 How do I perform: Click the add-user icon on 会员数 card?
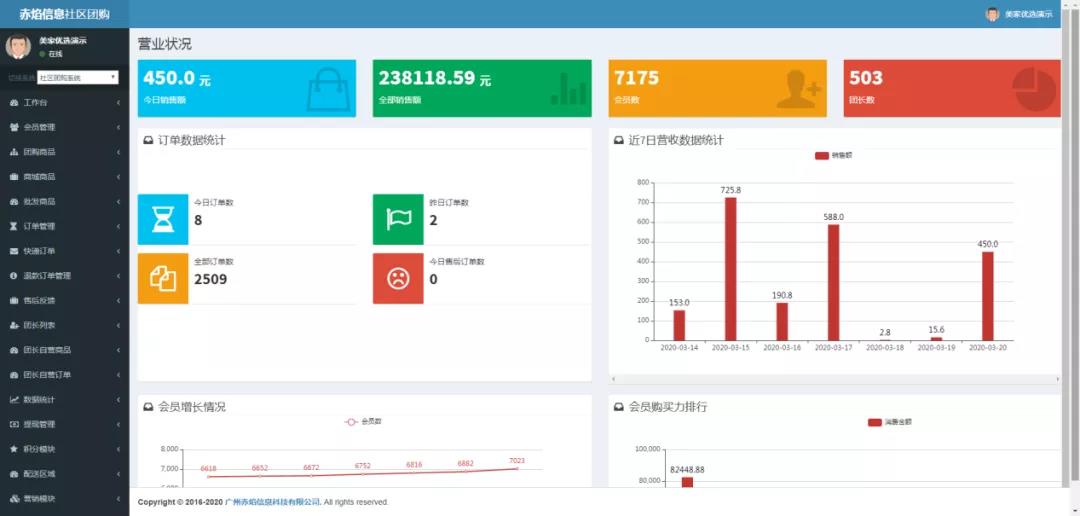pos(798,89)
